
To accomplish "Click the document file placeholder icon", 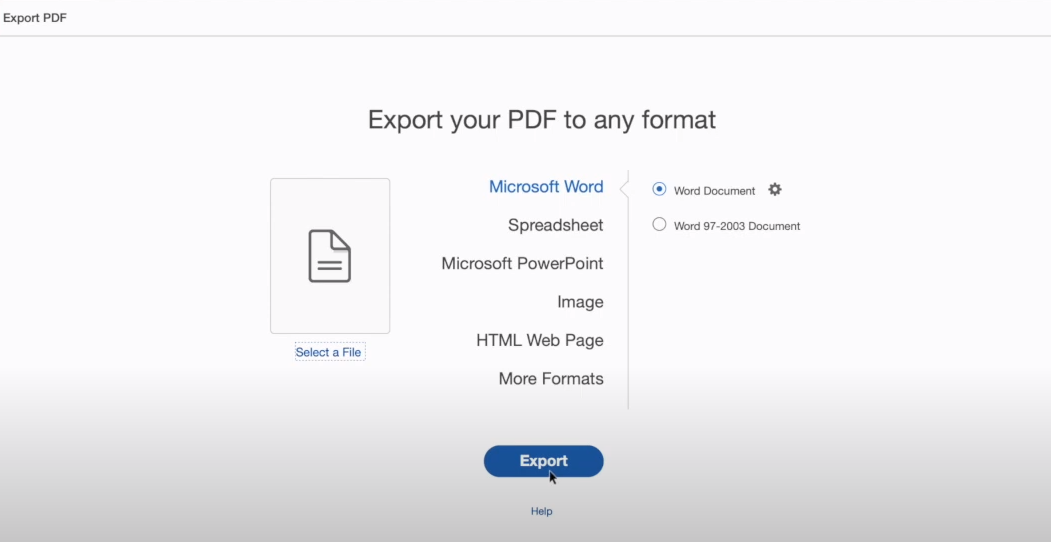I will point(330,256).
